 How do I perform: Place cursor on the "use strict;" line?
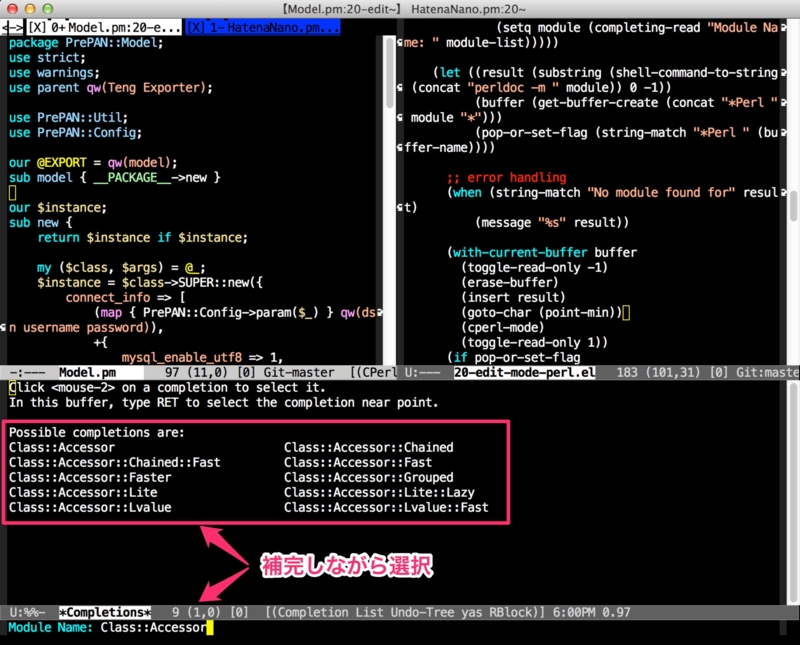point(47,58)
